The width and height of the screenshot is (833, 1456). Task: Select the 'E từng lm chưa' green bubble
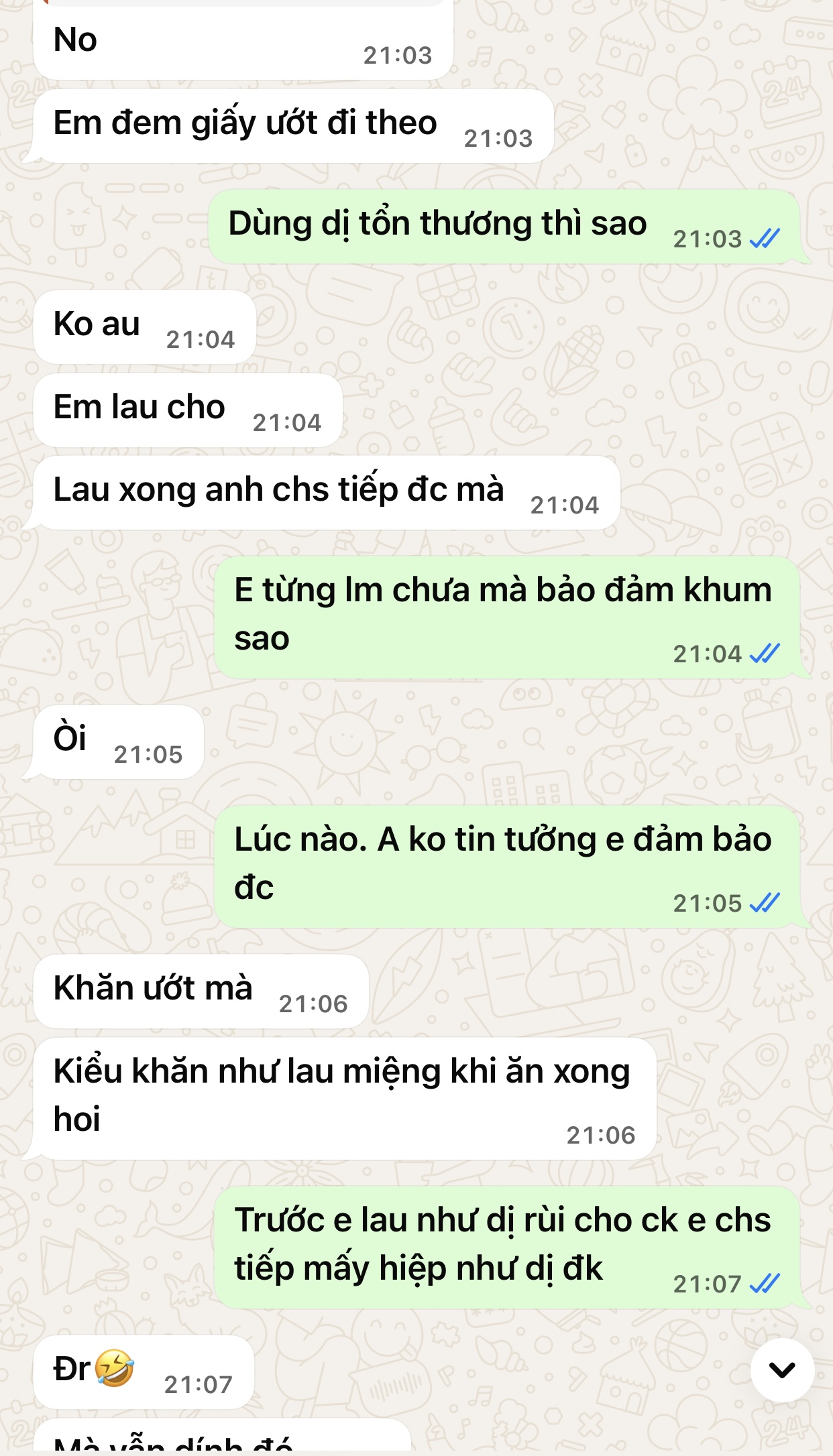[x=508, y=617]
